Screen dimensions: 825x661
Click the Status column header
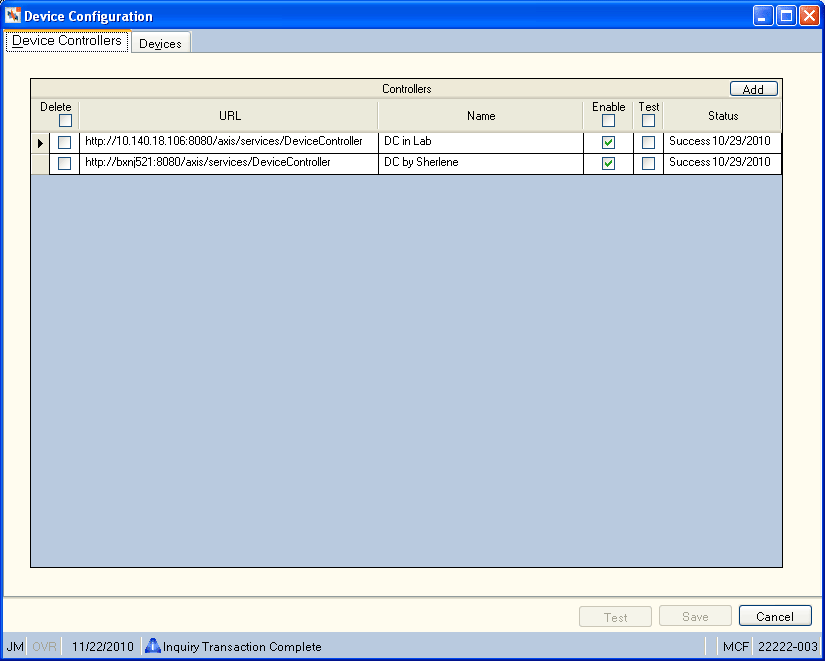point(722,115)
